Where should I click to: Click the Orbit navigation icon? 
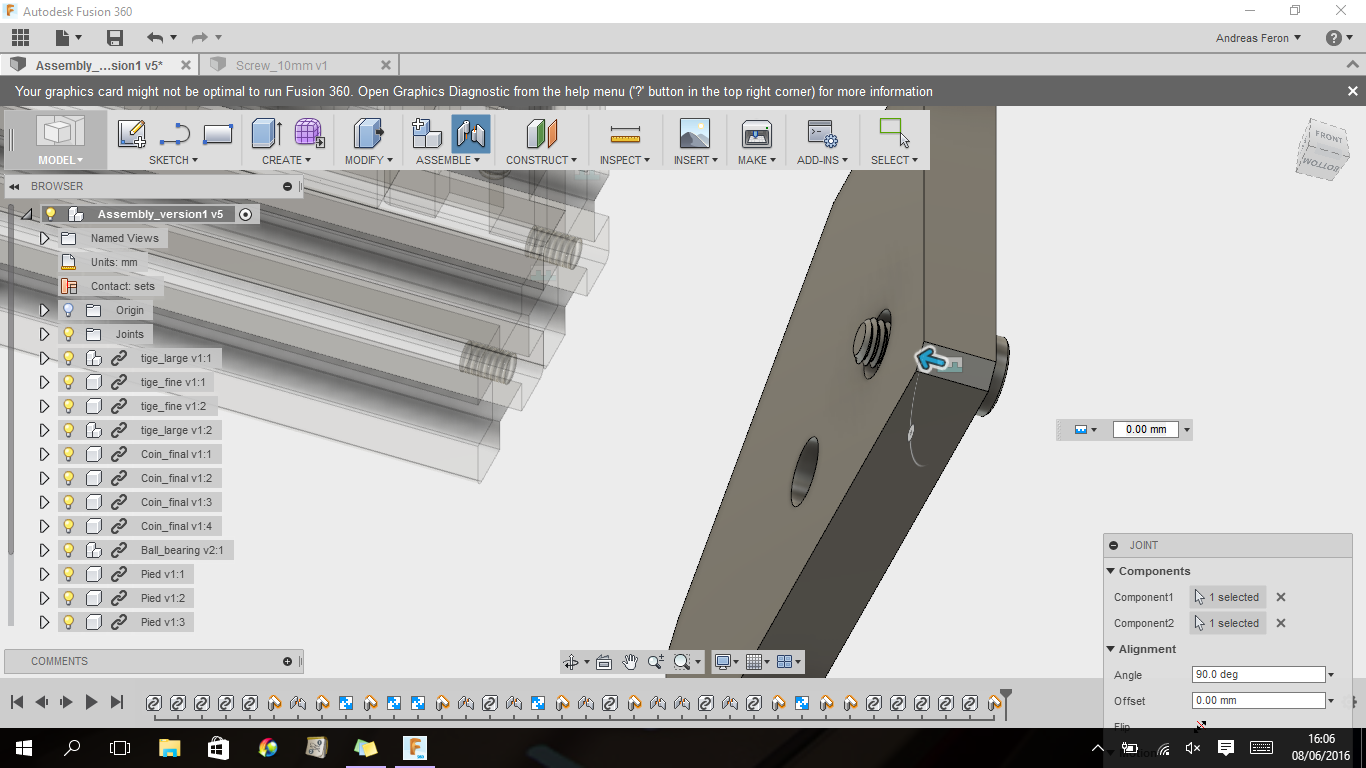pyautogui.click(x=571, y=662)
